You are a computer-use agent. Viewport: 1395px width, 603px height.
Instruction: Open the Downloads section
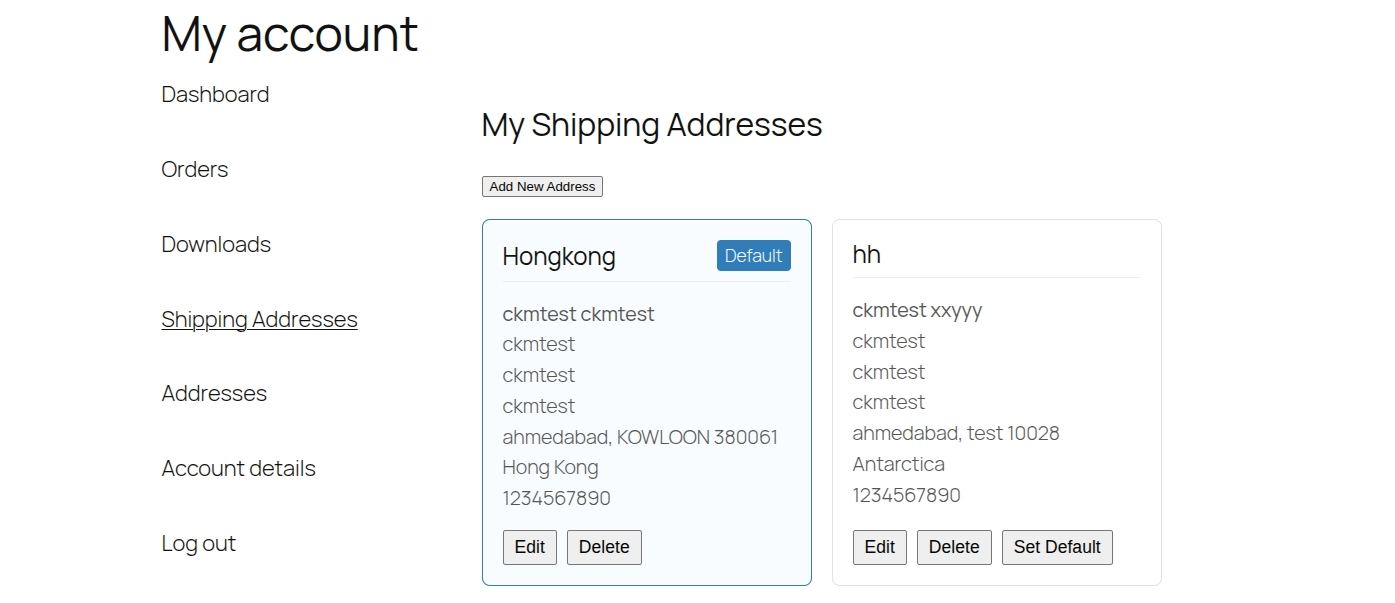pyautogui.click(x=216, y=244)
